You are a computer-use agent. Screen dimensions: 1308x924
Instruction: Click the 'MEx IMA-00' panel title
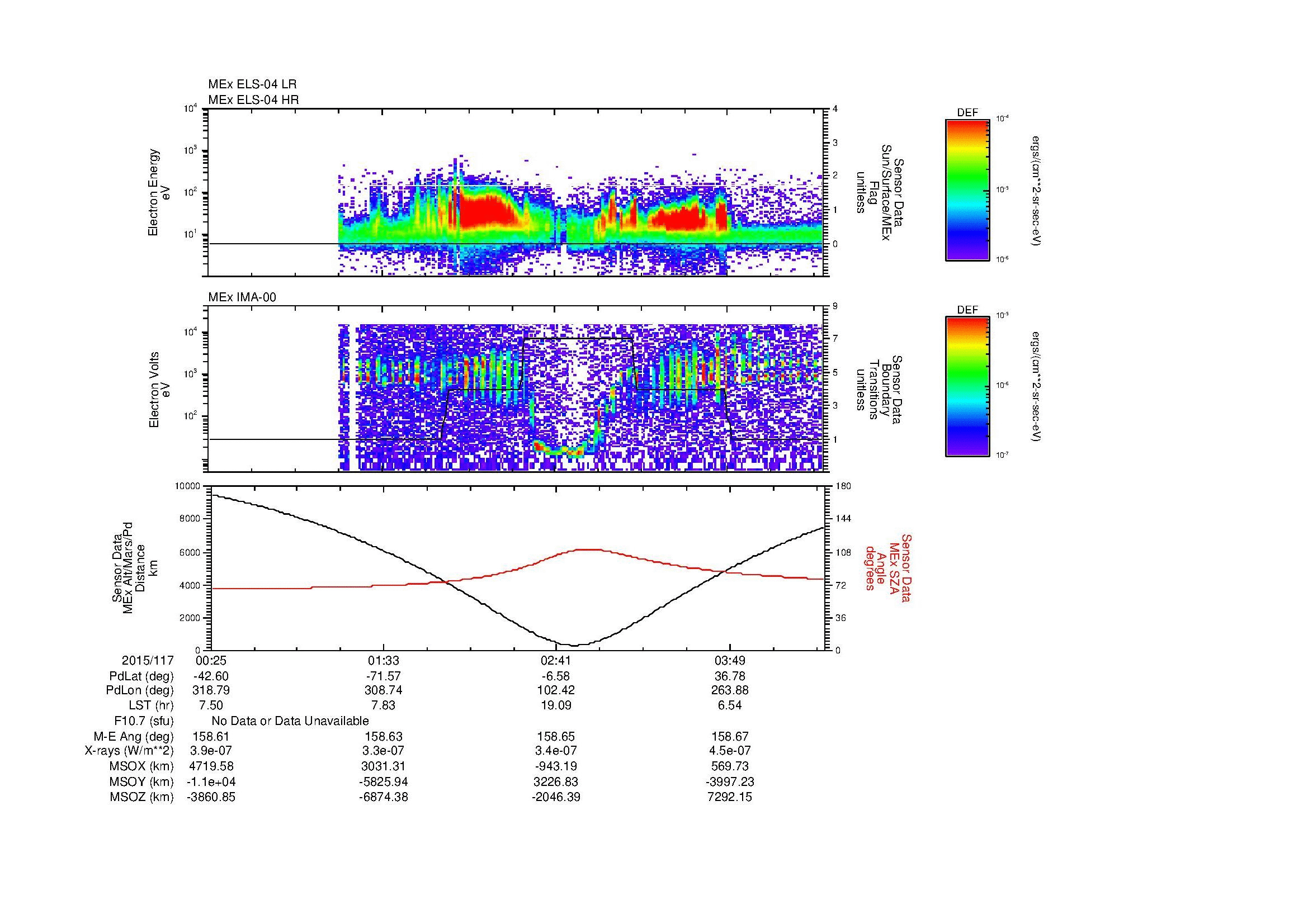pyautogui.click(x=242, y=297)
